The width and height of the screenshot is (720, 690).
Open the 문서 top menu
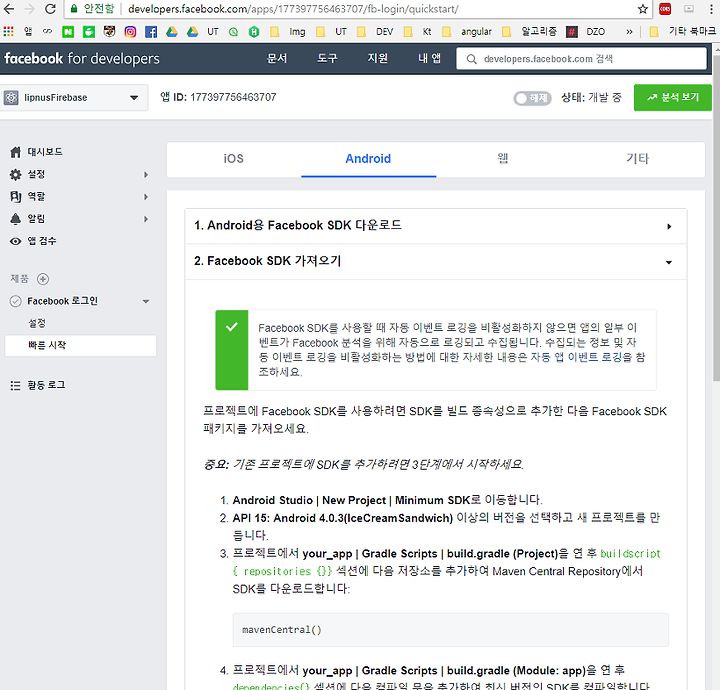tap(277, 58)
